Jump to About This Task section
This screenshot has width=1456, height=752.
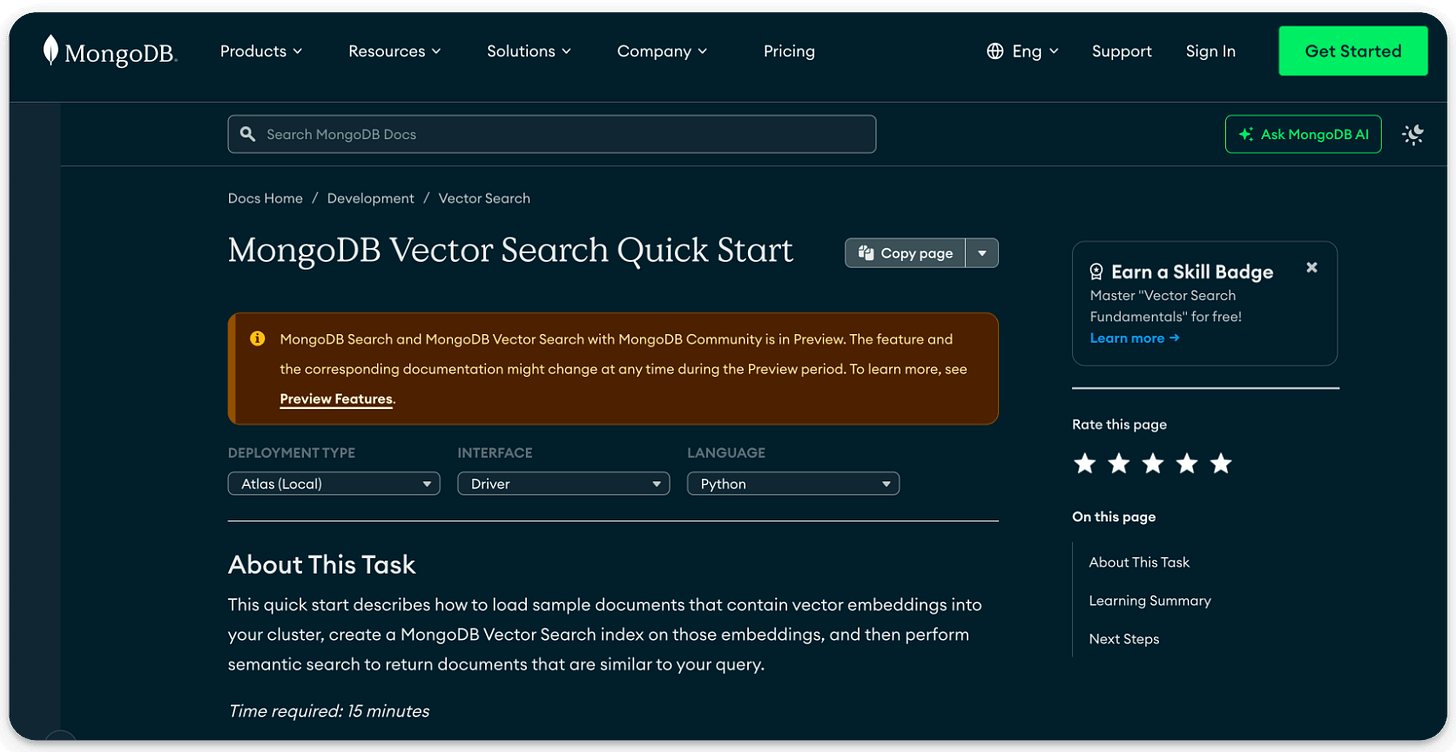click(1139, 562)
